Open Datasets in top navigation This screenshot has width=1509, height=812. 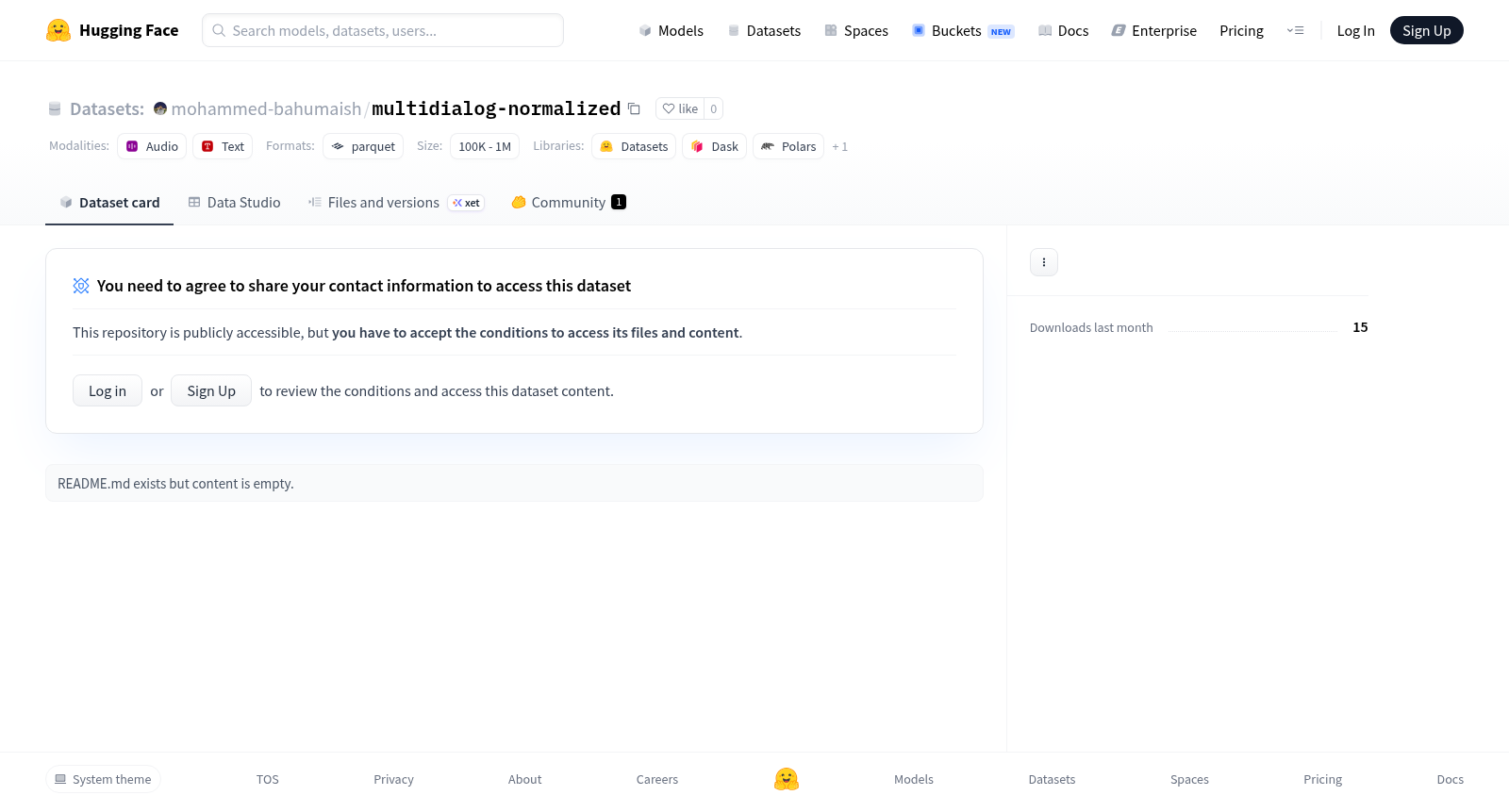[x=764, y=31]
